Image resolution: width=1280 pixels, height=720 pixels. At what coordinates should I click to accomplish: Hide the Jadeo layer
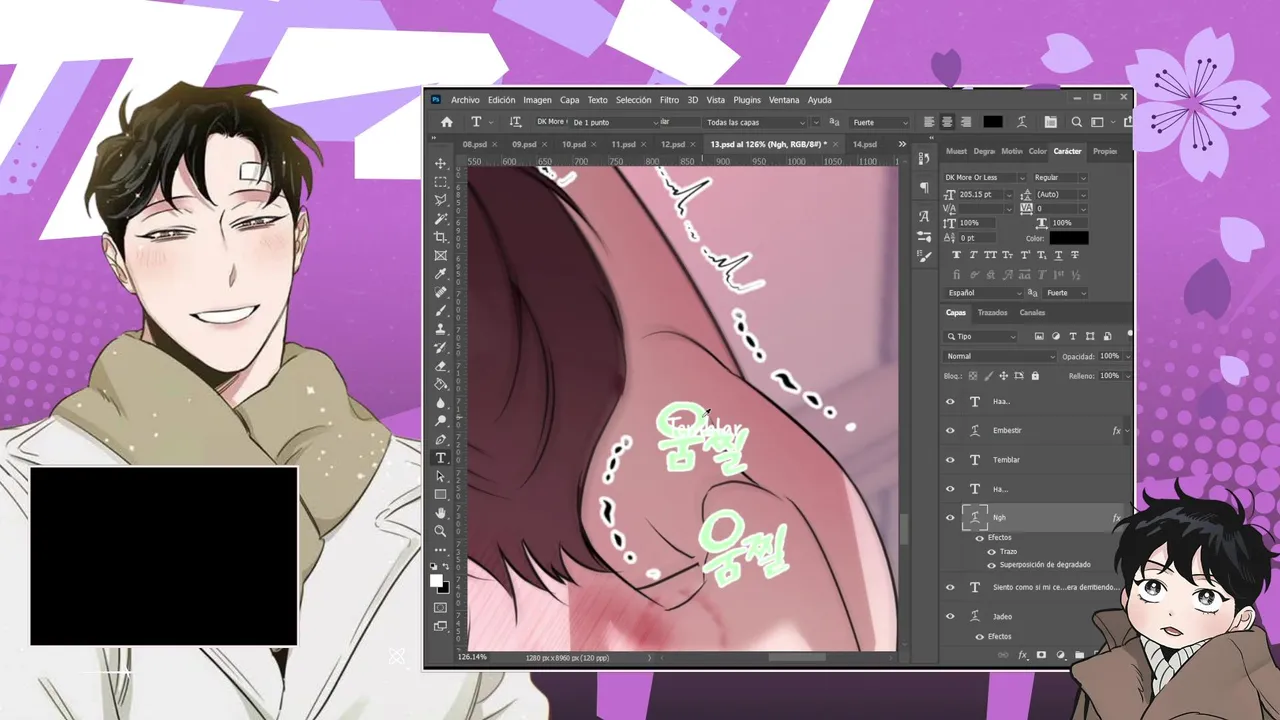tap(950, 616)
